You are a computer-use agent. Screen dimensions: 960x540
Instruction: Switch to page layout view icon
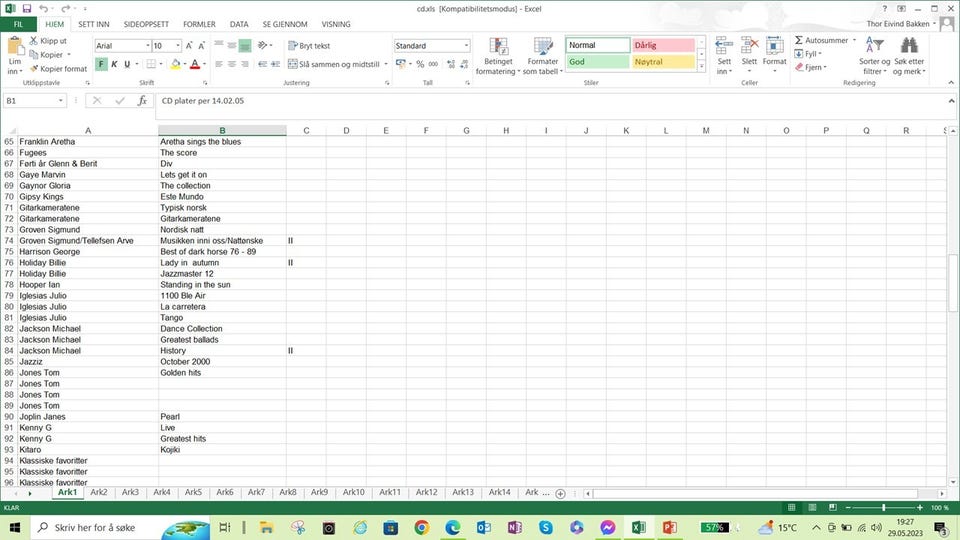(812, 508)
